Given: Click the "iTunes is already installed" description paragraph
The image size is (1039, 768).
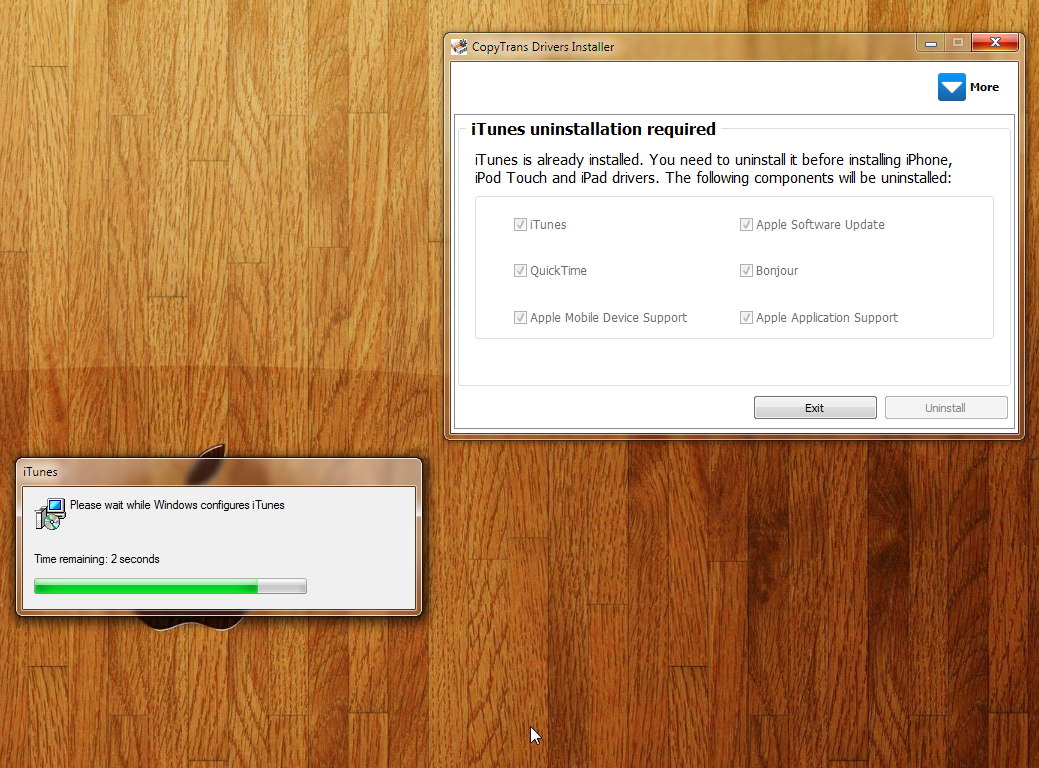Looking at the screenshot, I should click(x=713, y=169).
